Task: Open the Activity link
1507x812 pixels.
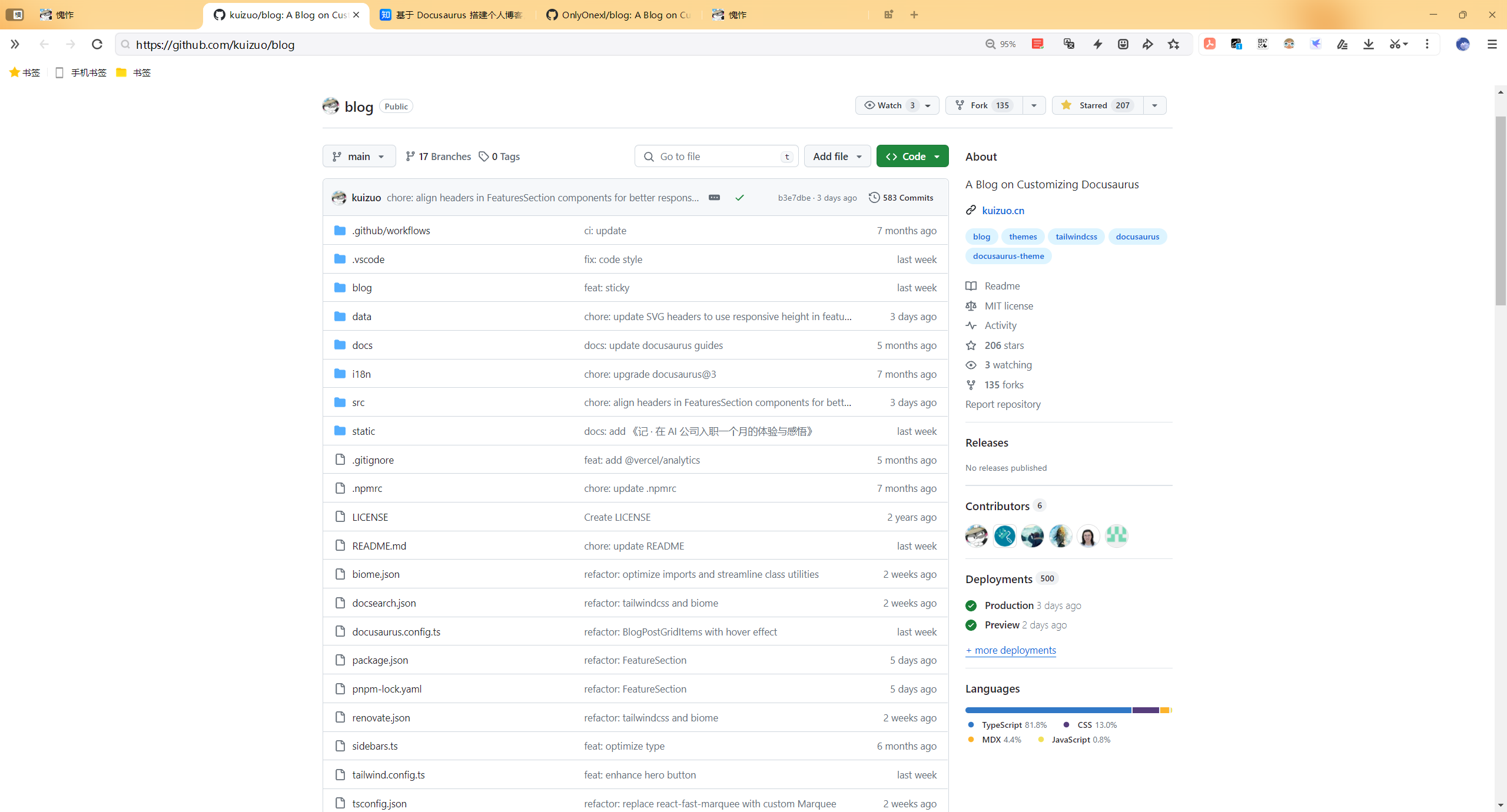Action: click(991, 325)
